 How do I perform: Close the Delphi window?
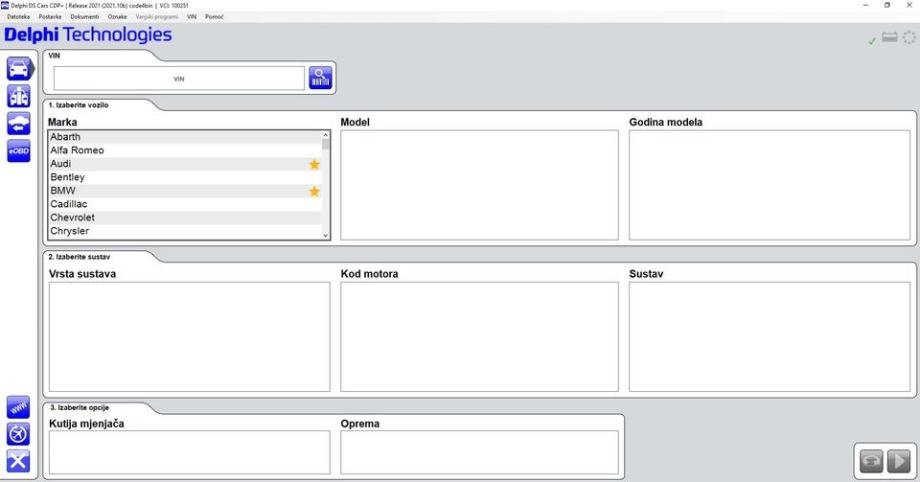909,5
